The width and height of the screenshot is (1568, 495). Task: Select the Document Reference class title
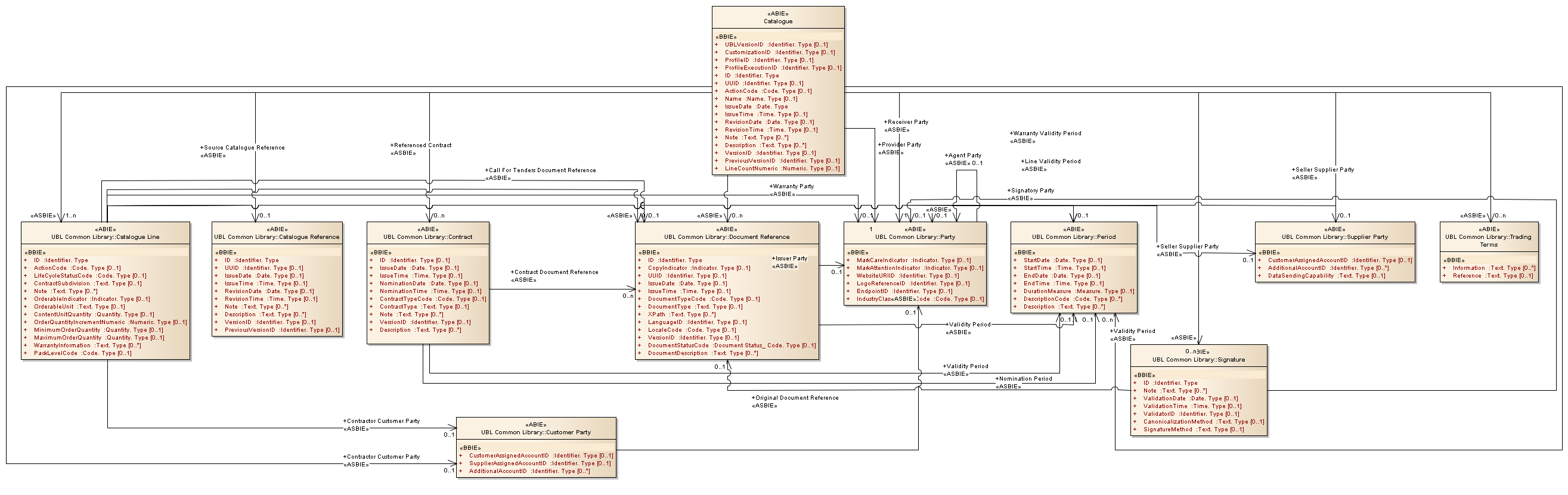pos(727,236)
